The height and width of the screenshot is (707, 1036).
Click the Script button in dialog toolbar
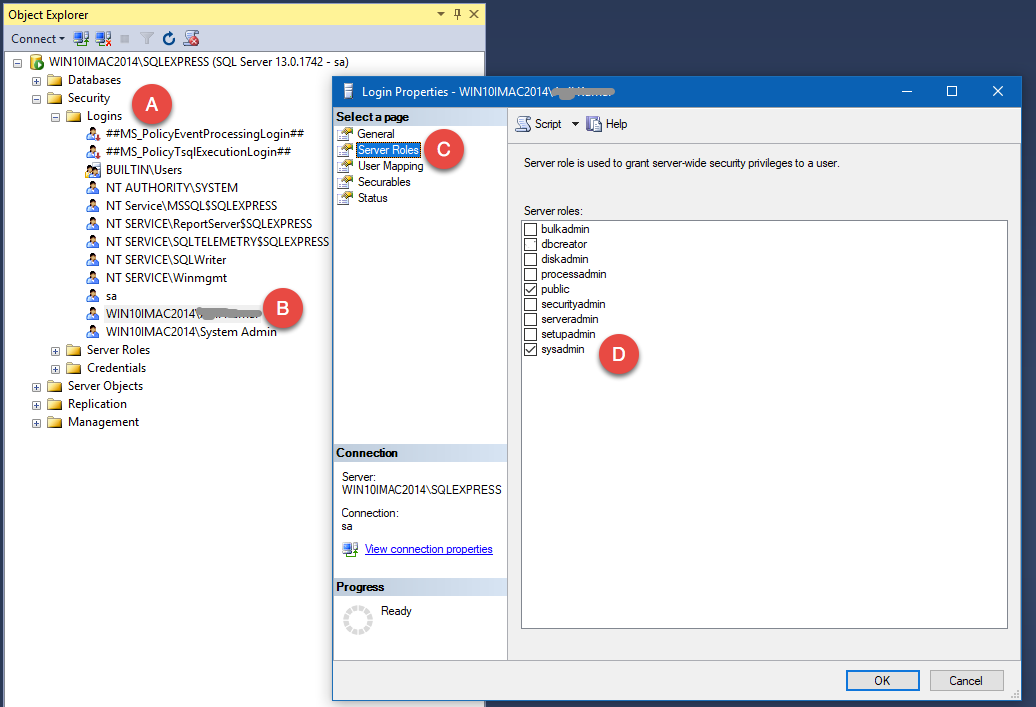(539, 124)
